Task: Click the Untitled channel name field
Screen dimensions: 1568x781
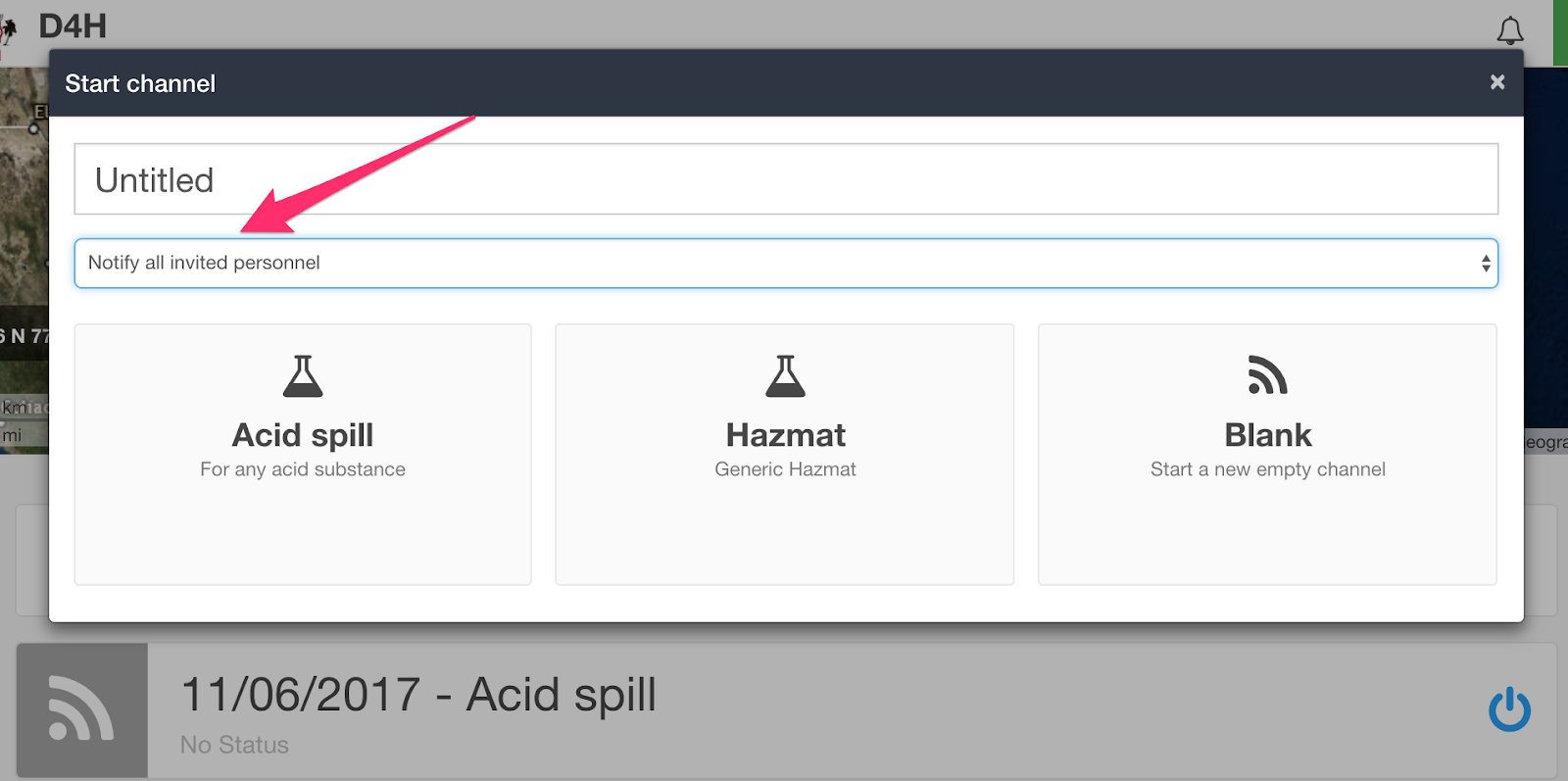Action: pyautogui.click(x=785, y=179)
